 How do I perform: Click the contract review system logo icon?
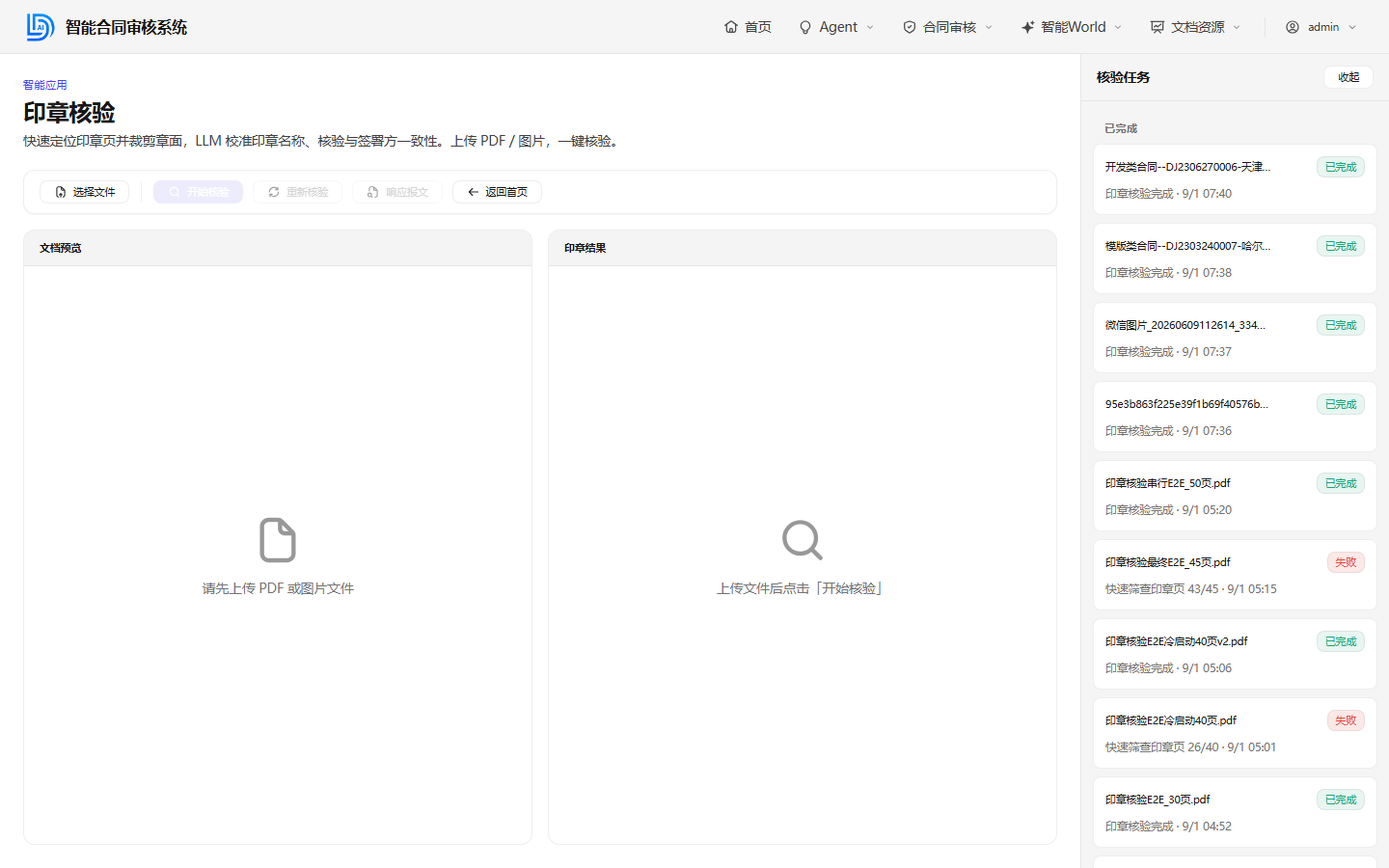point(40,27)
